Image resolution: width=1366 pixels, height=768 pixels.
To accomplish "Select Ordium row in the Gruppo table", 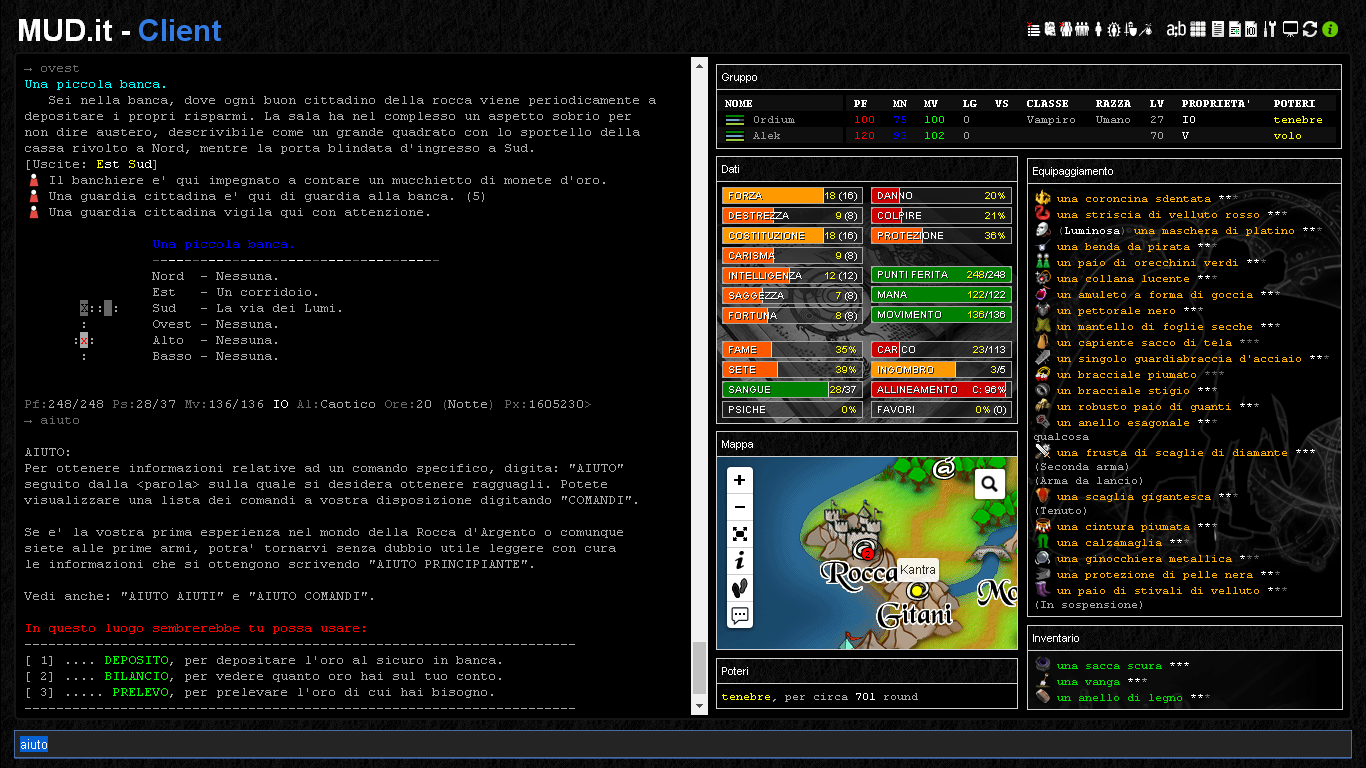I will pyautogui.click(x=1029, y=120).
